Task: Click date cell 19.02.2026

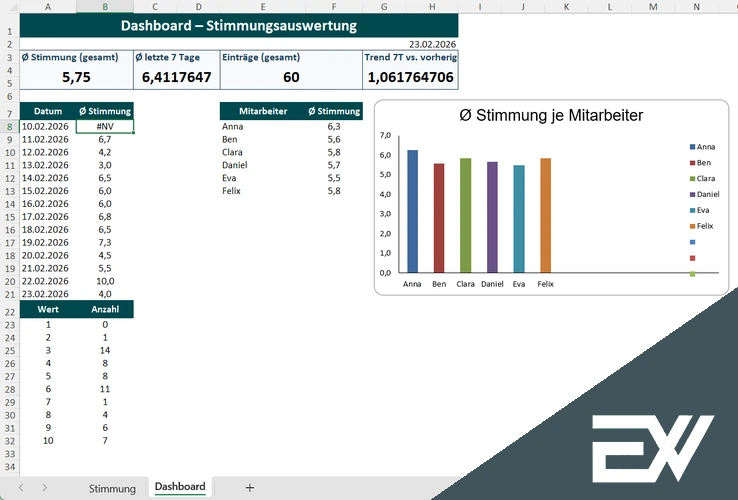Action: [x=48, y=242]
